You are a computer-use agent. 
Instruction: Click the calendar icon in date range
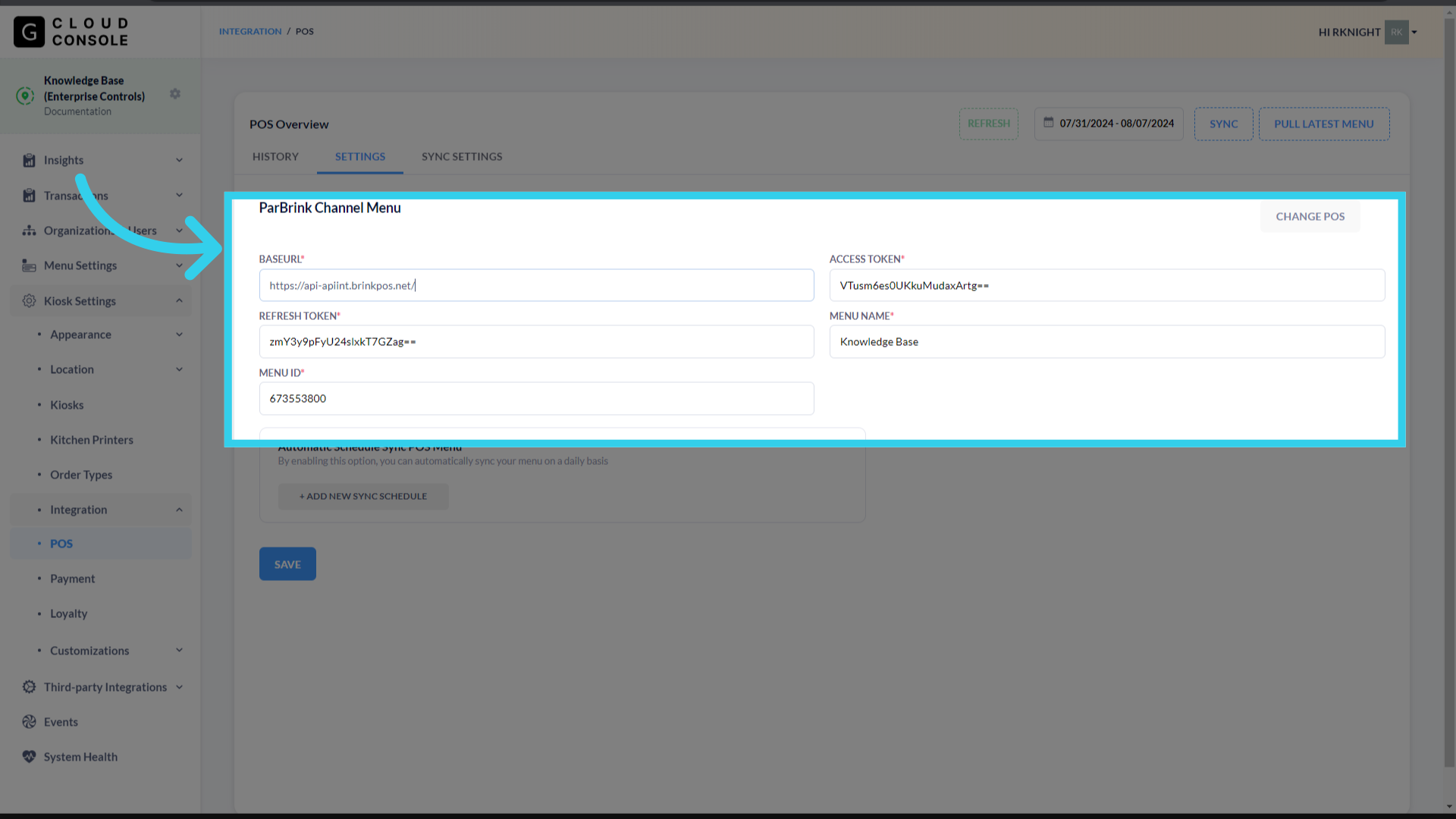pyautogui.click(x=1048, y=123)
